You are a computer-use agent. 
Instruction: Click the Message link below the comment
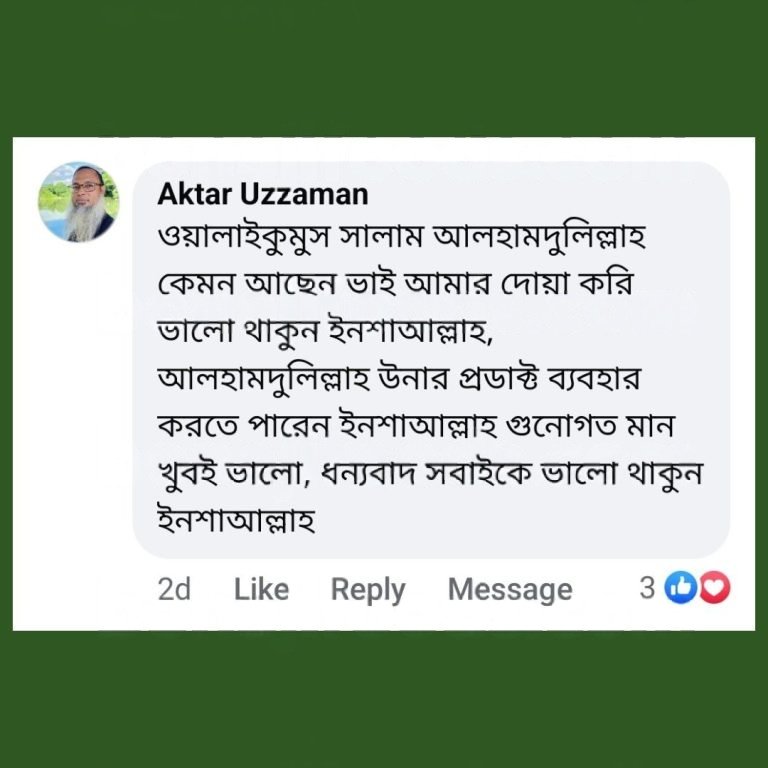tap(510, 590)
